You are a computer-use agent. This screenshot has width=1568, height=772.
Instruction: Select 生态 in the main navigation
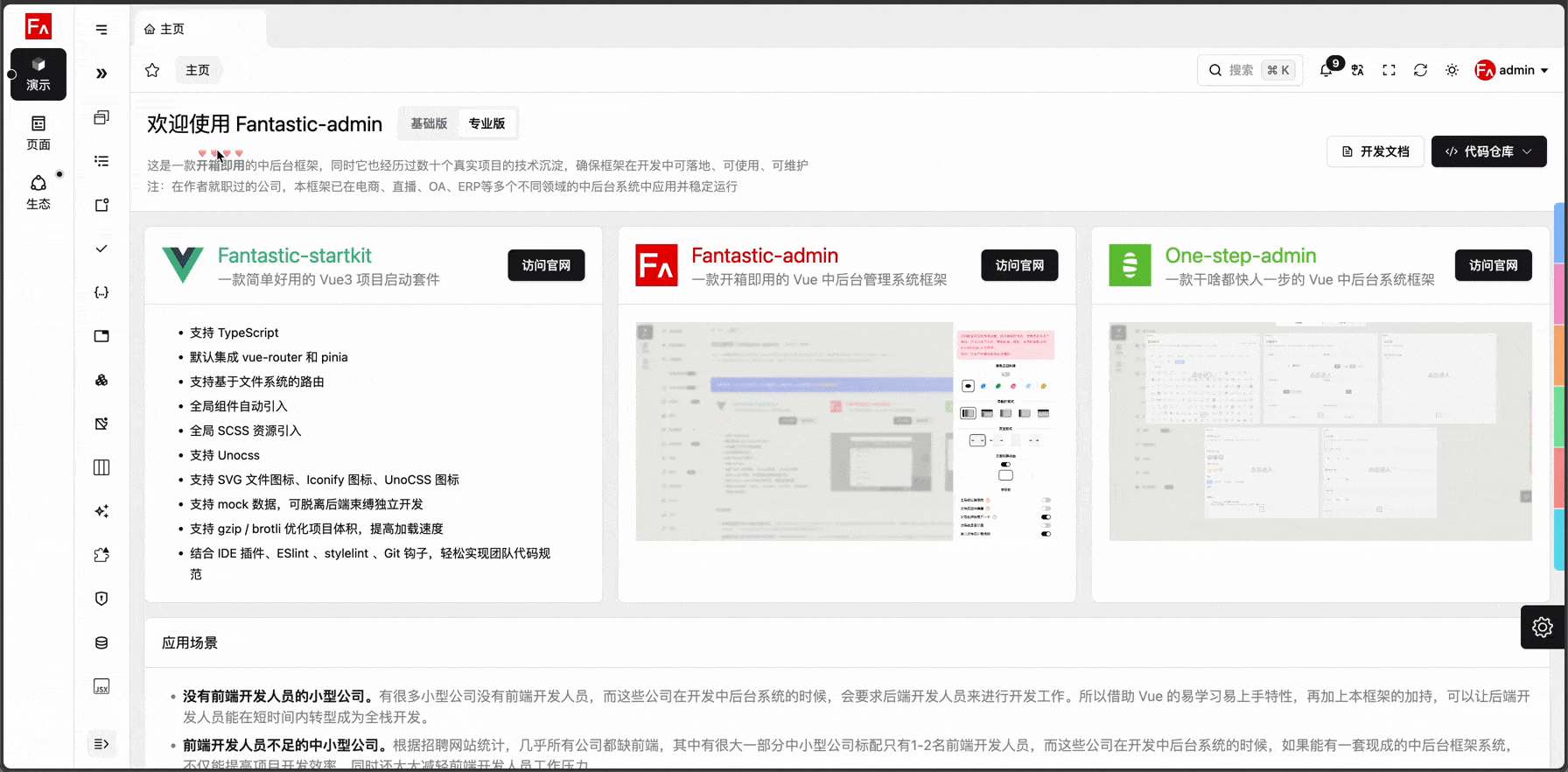(x=38, y=193)
